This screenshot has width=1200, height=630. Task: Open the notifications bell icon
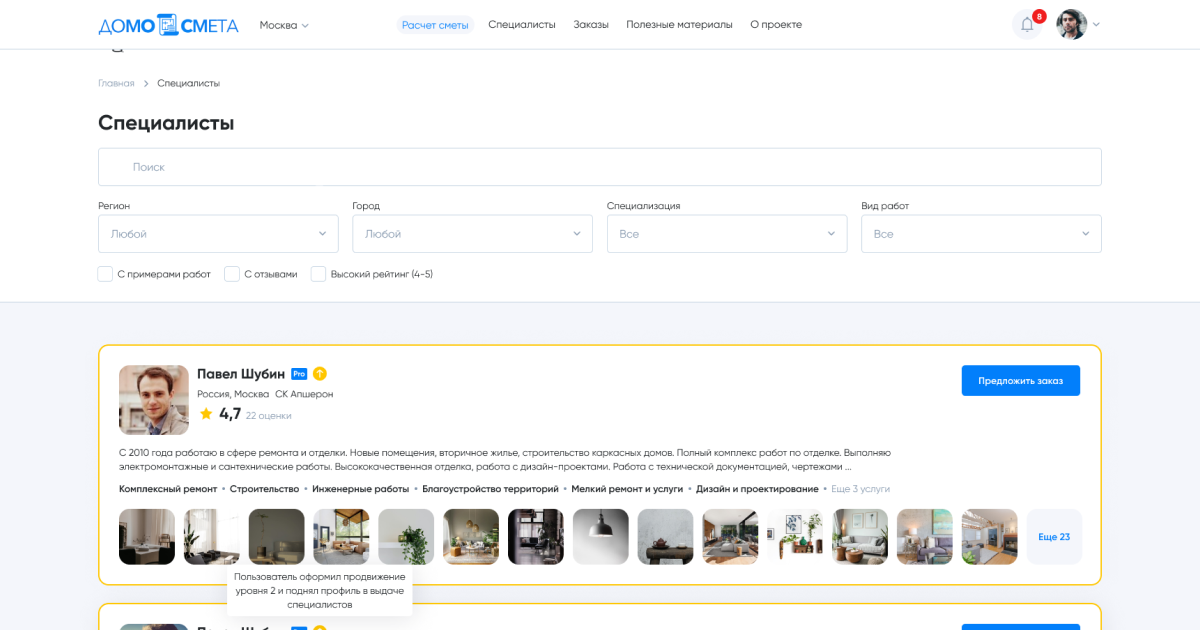pyautogui.click(x=1027, y=24)
